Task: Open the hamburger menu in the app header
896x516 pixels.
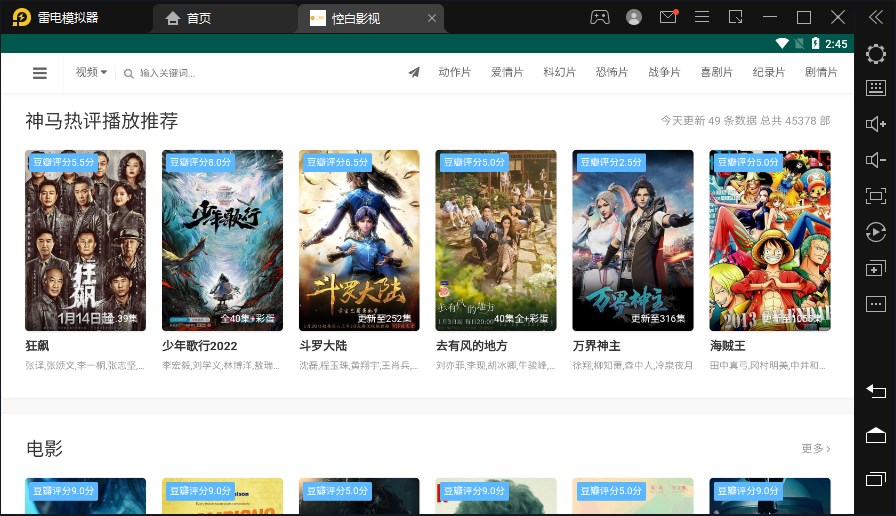Action: 39,73
